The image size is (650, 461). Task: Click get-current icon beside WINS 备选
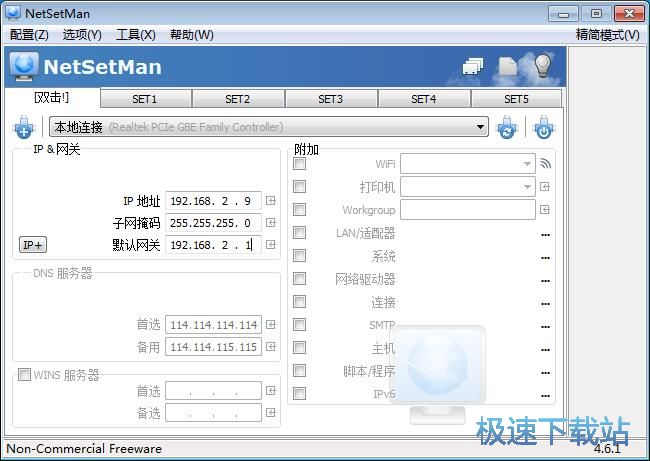(271, 412)
